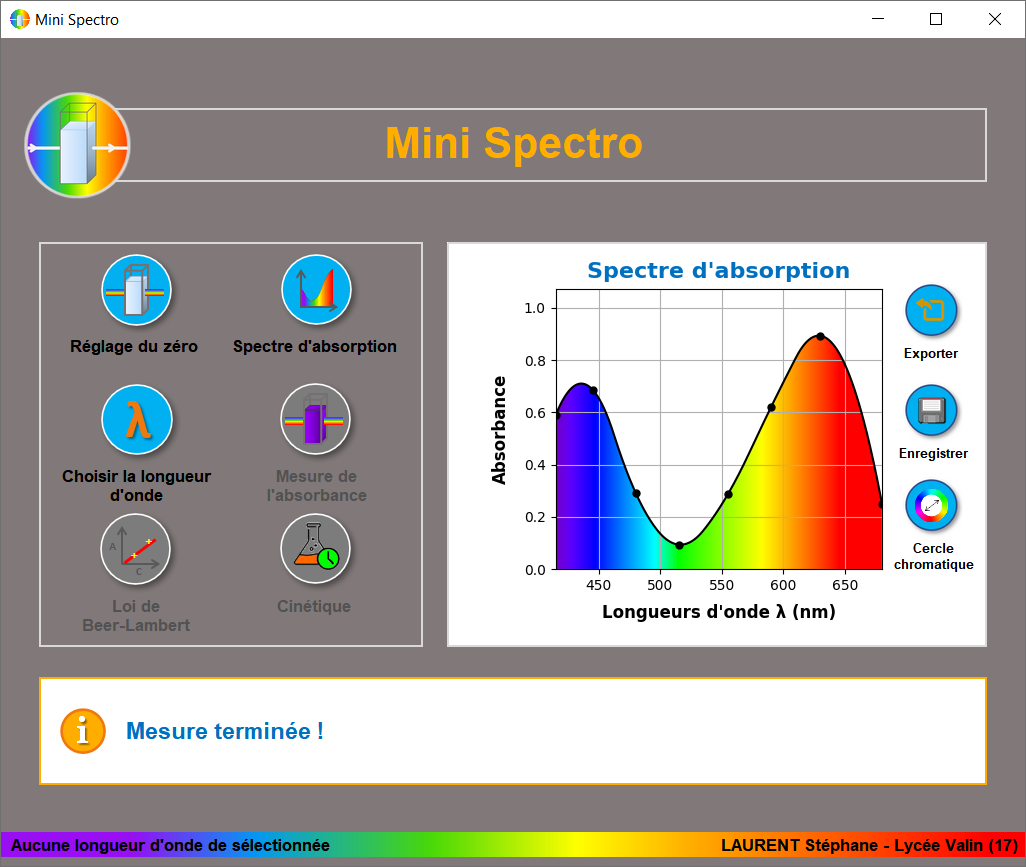The image size is (1026, 867).
Task: Click the "Spectre d'absorption" chart title
Action: 718,271
